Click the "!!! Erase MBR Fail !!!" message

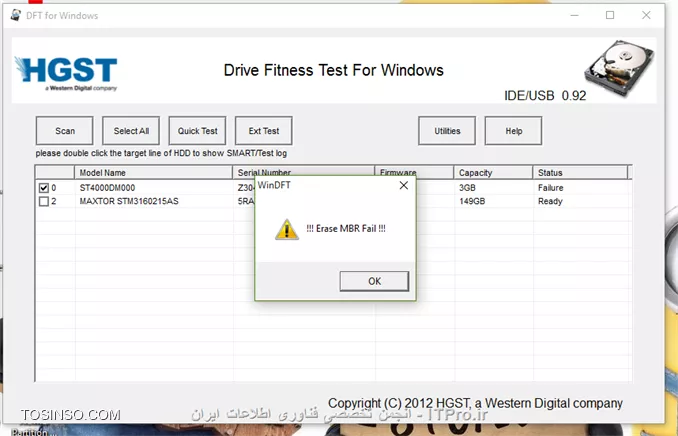coord(346,229)
